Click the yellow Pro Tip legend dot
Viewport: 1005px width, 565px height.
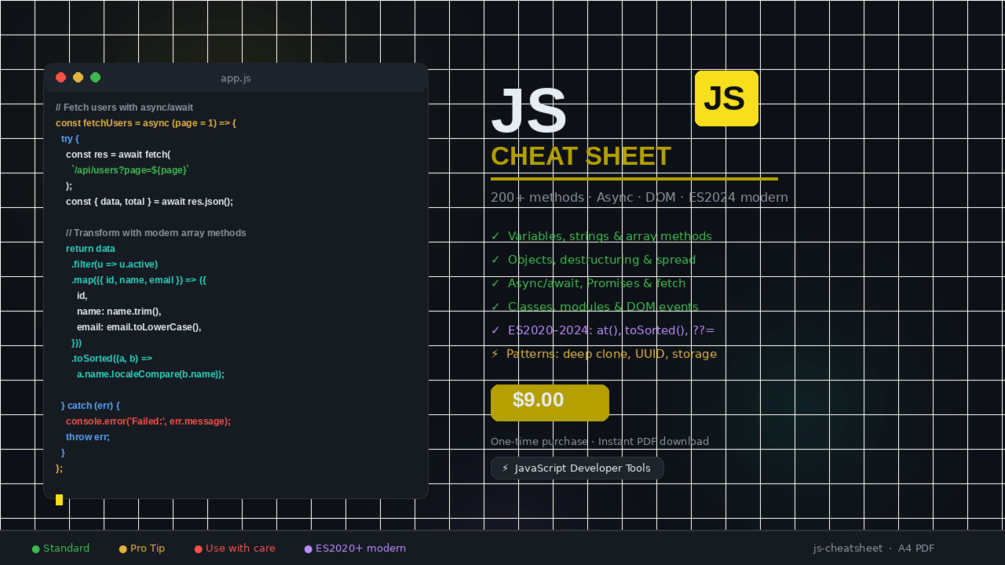(123, 549)
